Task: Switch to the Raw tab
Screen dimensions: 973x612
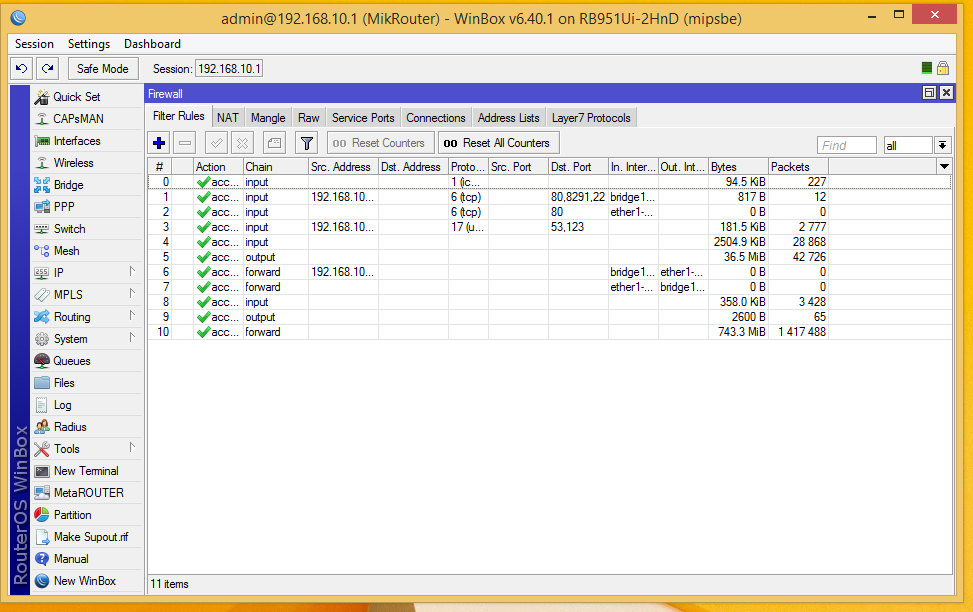Action: coord(308,118)
